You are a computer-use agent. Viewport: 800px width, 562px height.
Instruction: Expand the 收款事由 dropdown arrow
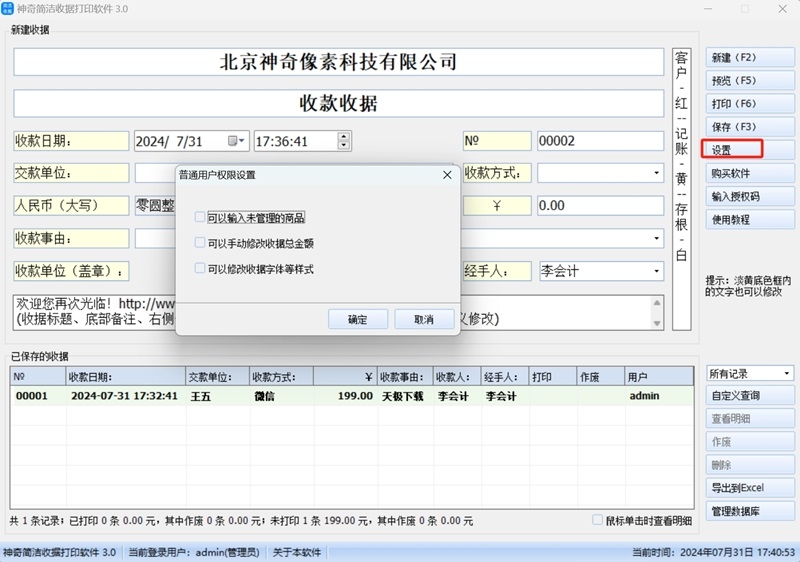click(656, 239)
